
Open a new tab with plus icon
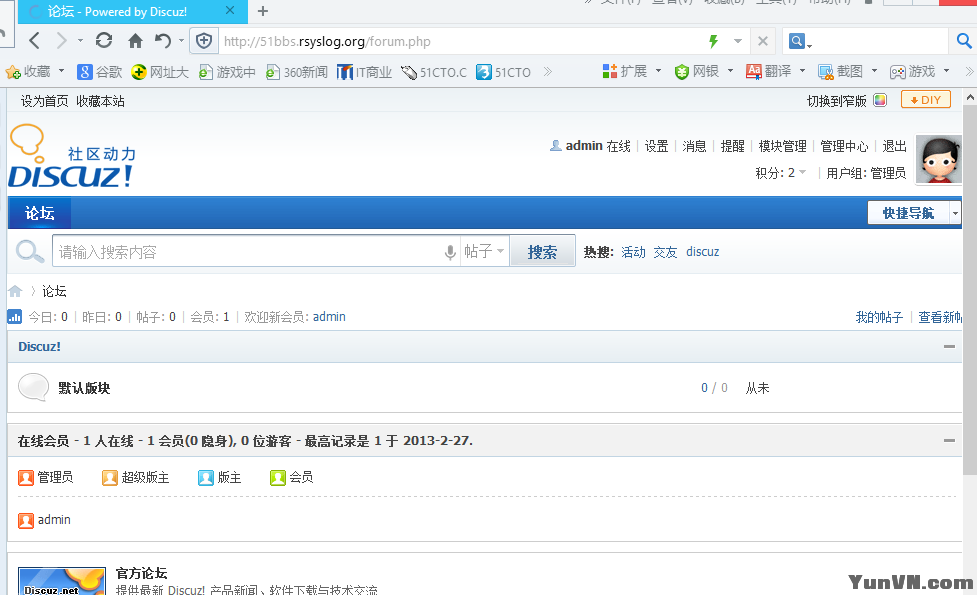(263, 11)
